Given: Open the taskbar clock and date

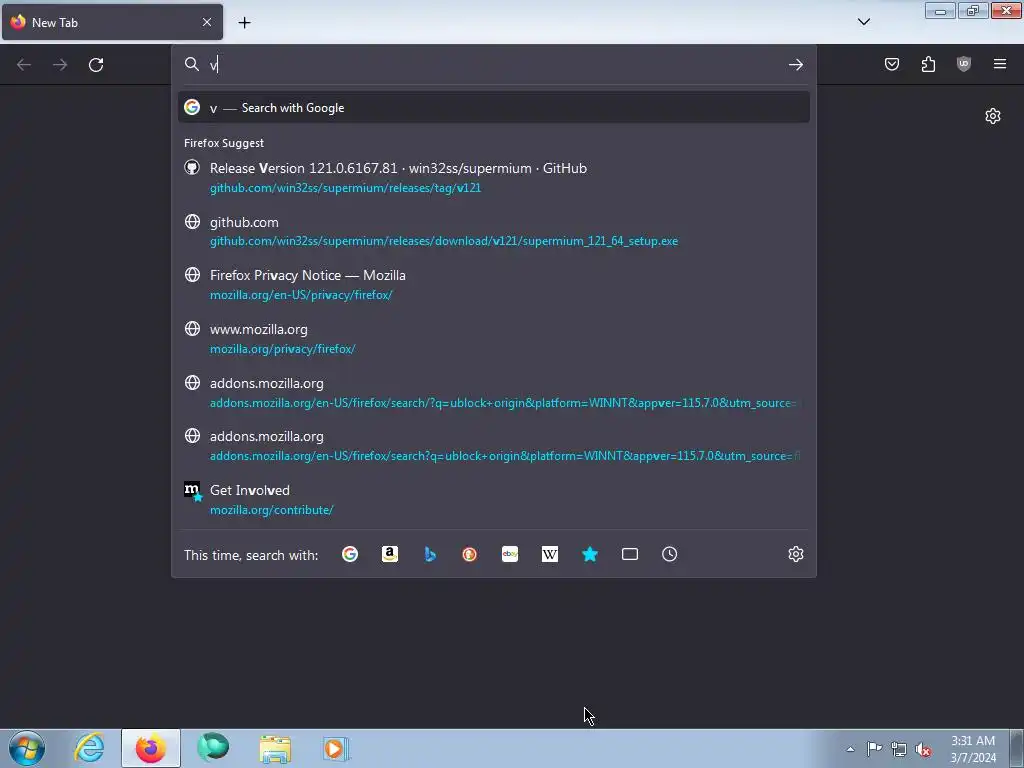Looking at the screenshot, I should [x=973, y=749].
